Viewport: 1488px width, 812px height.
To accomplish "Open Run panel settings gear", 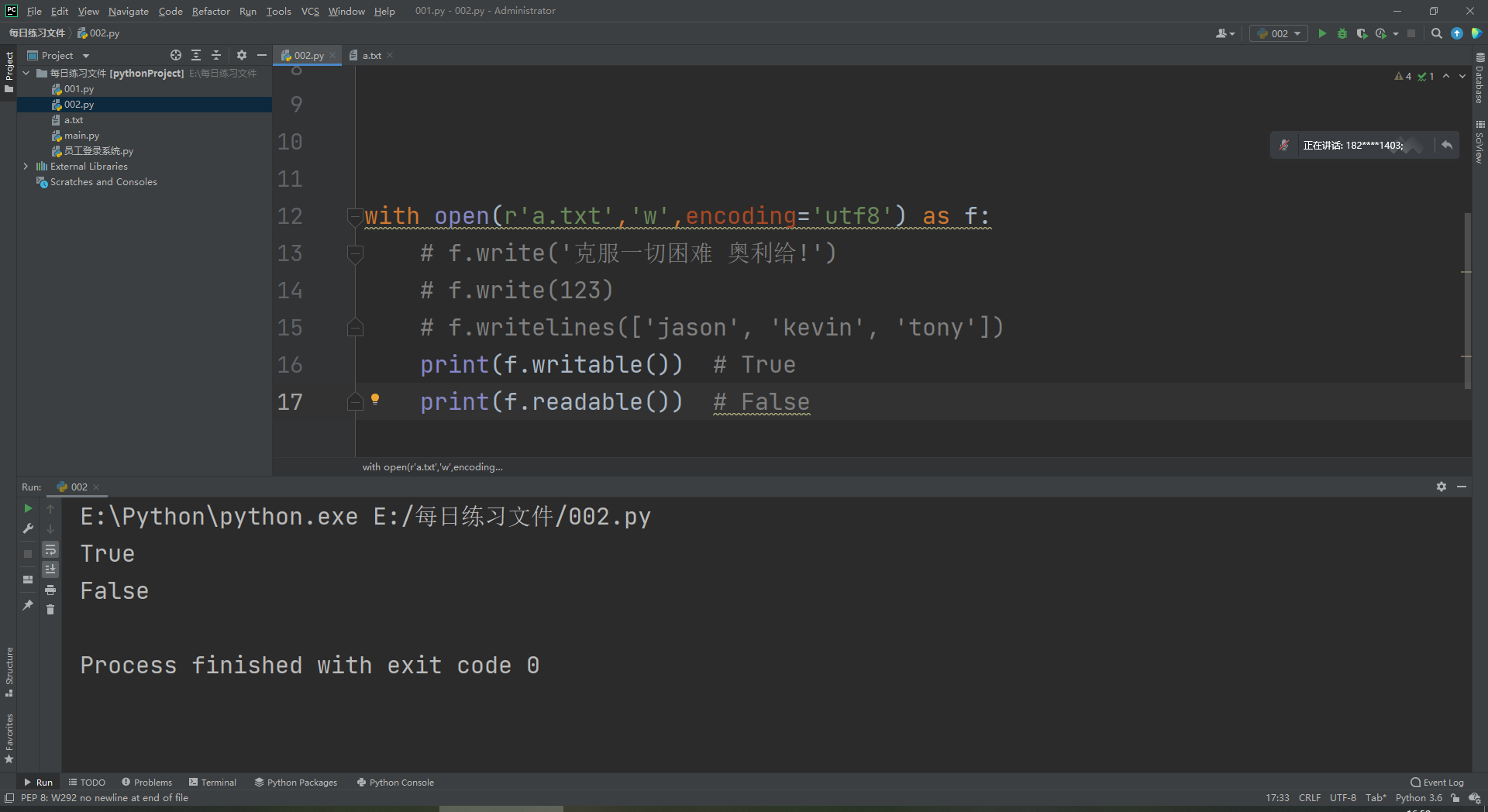I will pyautogui.click(x=1441, y=487).
